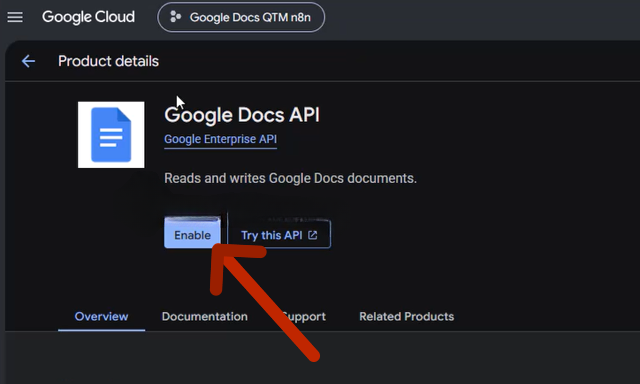Click the Enable button
Image resolution: width=640 pixels, height=384 pixels.
click(x=192, y=234)
